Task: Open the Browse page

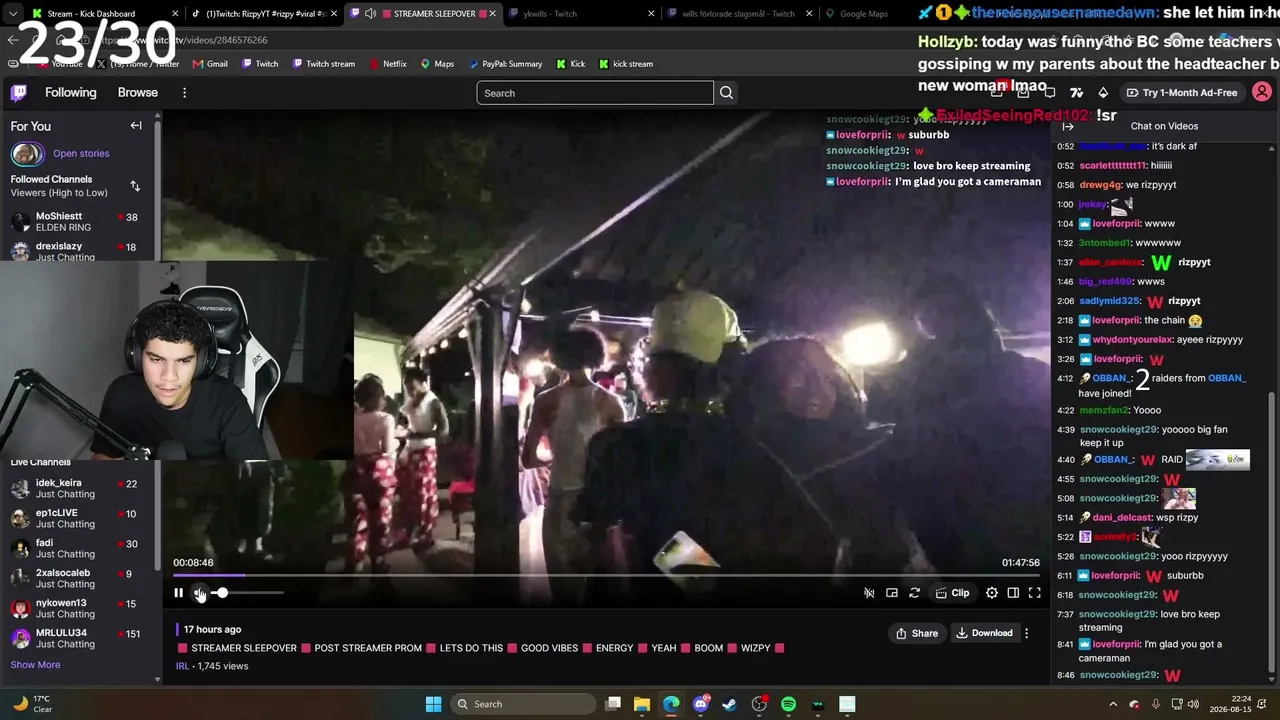Action: pyautogui.click(x=138, y=93)
